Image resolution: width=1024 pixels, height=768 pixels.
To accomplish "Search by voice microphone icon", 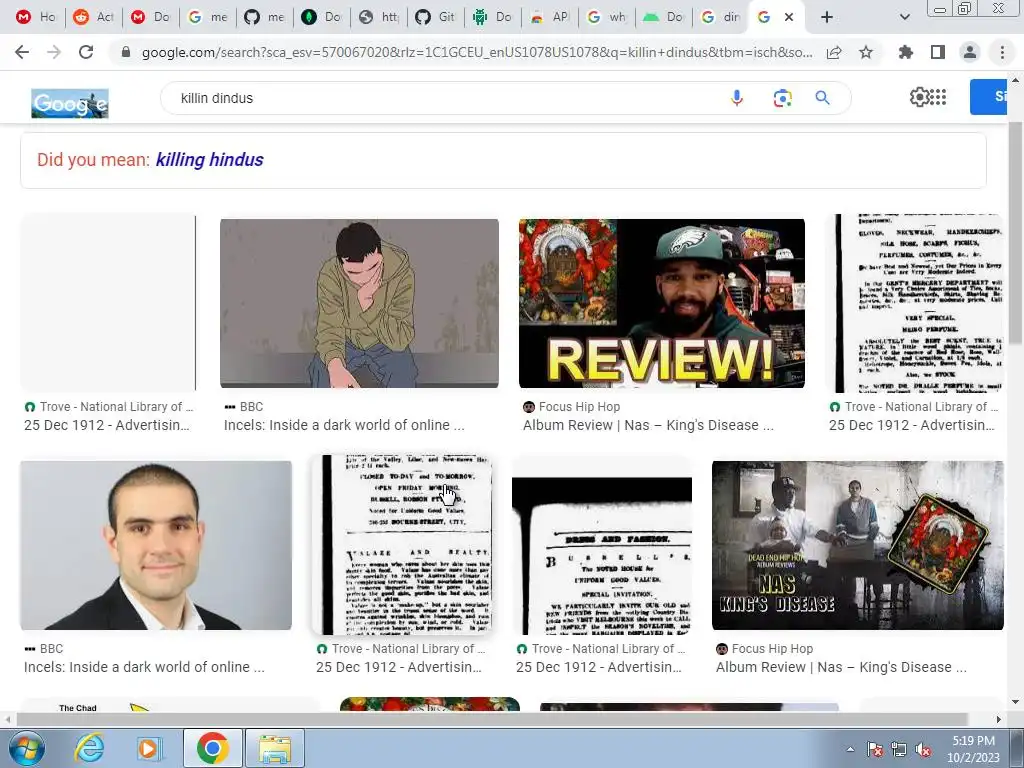I will [737, 98].
